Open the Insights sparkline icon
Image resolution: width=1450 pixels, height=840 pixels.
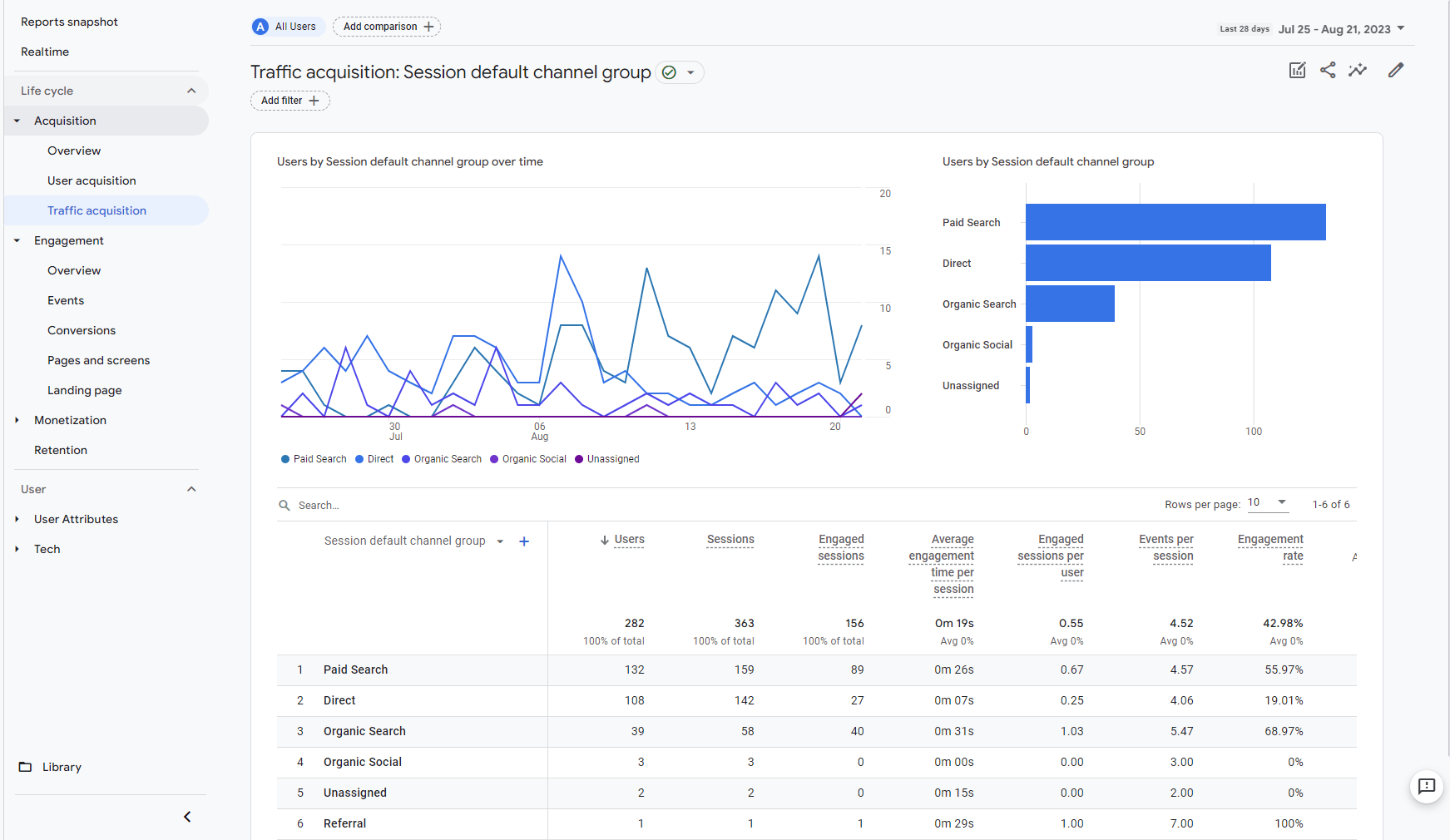pos(1358,71)
